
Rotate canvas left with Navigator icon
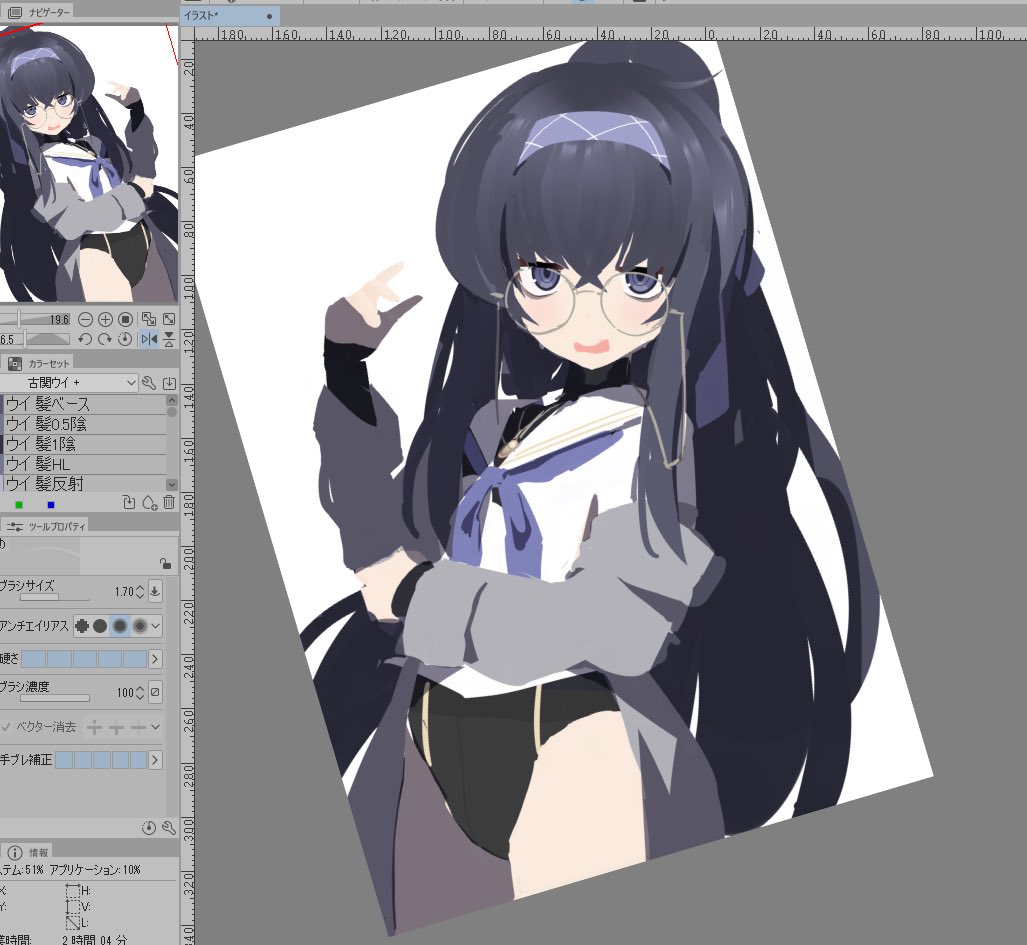(85, 339)
